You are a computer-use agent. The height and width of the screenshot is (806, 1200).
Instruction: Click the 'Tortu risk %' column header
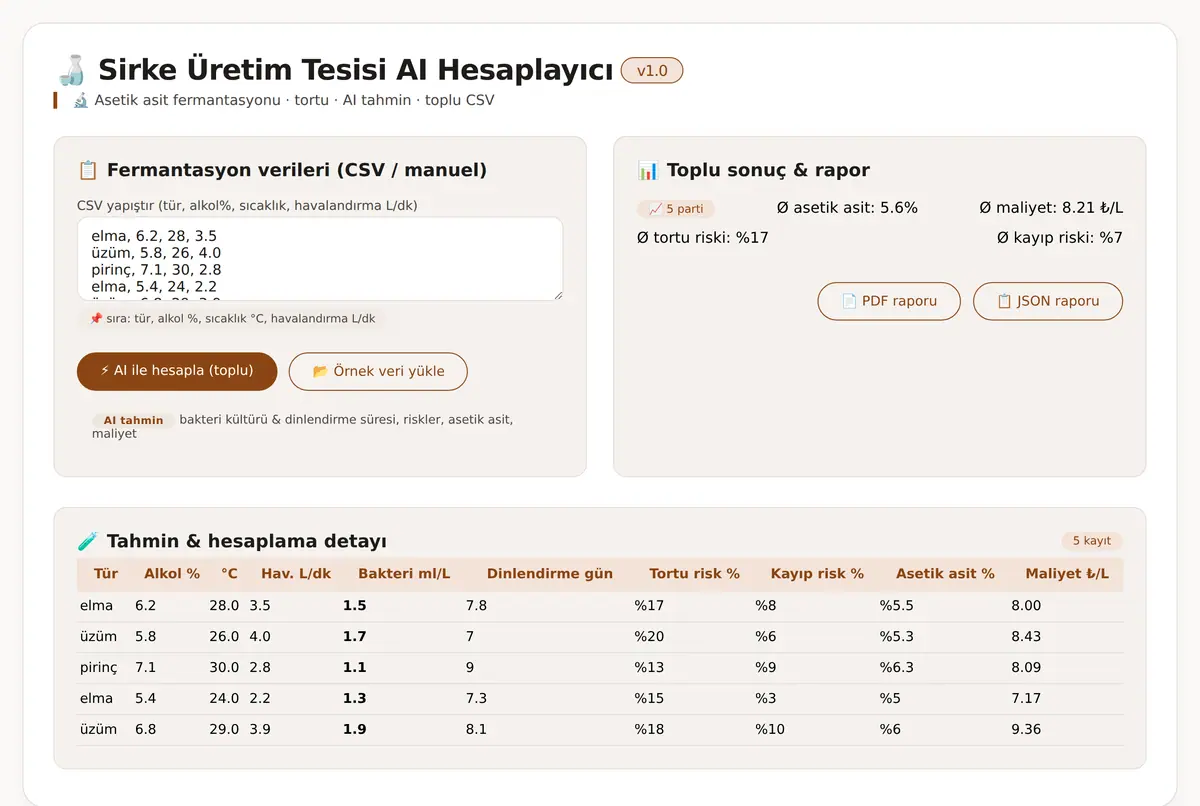click(694, 574)
